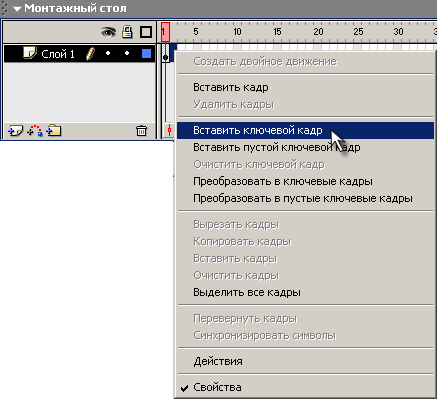Click the lock all layers padlock icon
The height and width of the screenshot is (399, 437).
pyautogui.click(x=127, y=32)
